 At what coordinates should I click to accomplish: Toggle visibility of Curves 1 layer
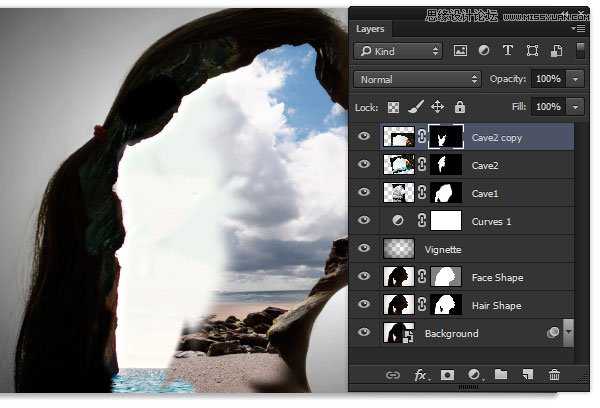pos(364,220)
